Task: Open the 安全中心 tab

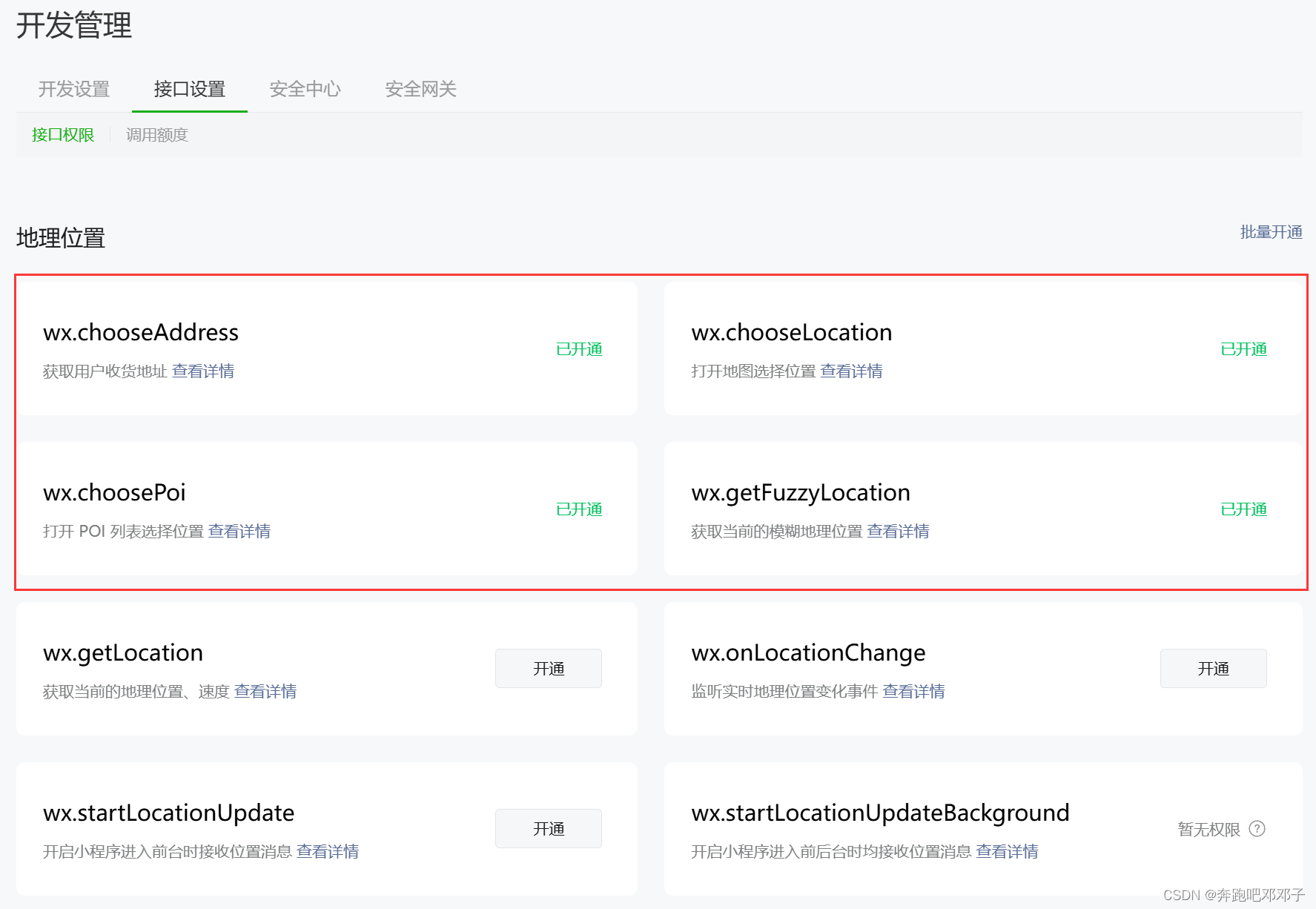Action: coord(305,89)
